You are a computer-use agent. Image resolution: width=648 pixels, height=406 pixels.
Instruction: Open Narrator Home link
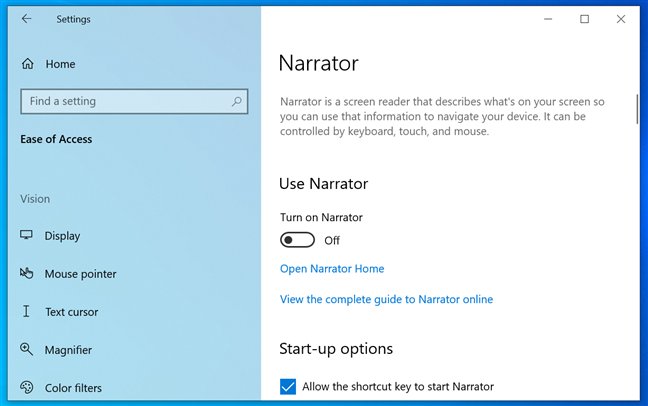[332, 269]
